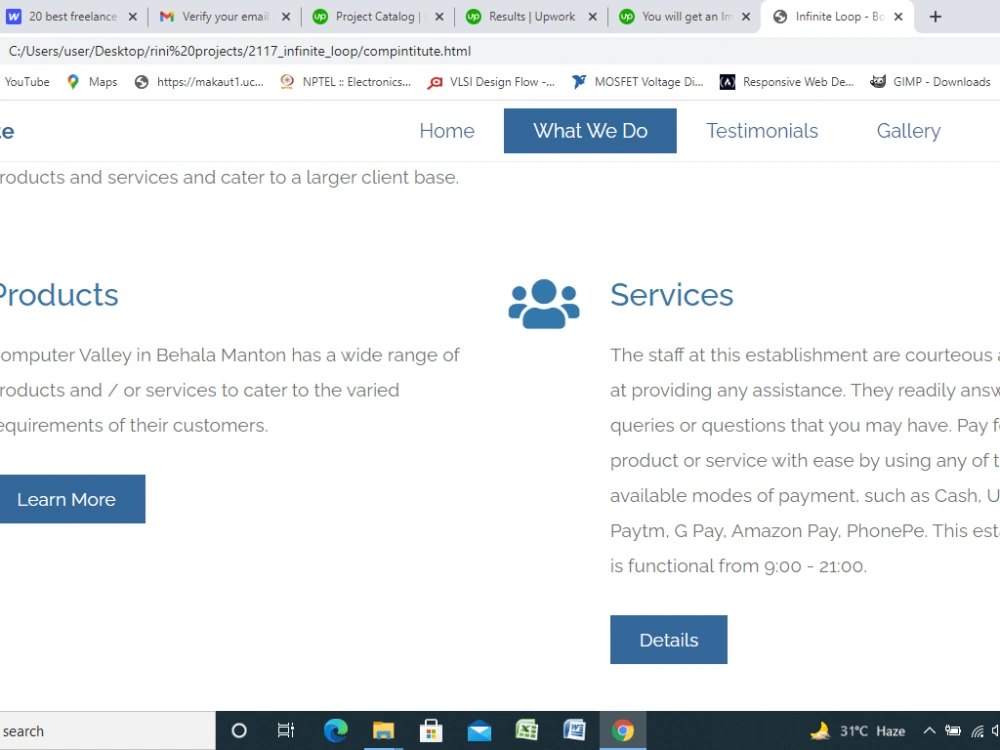Click the Details button under Services
The image size is (1000, 750).
[668, 640]
